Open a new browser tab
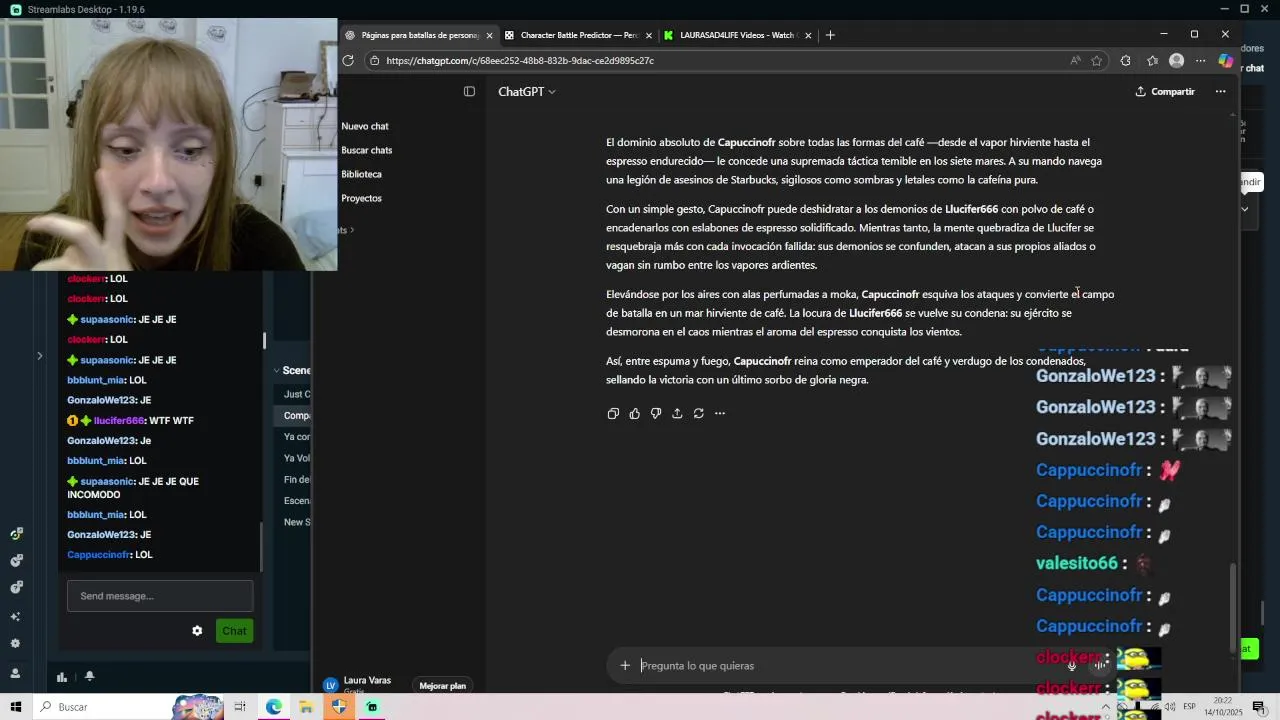 (830, 35)
